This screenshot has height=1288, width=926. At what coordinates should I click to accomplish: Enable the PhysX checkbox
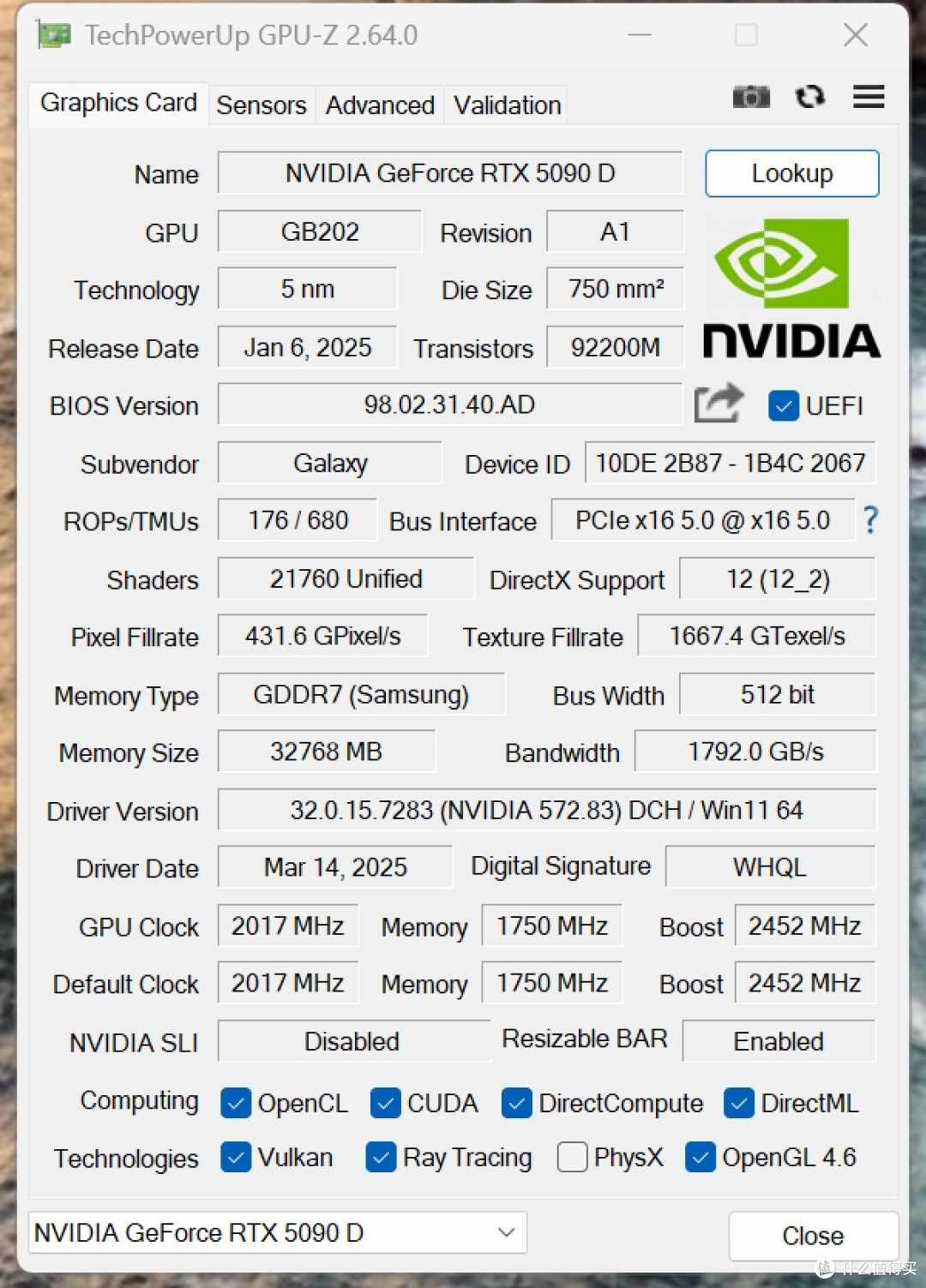pos(572,1157)
